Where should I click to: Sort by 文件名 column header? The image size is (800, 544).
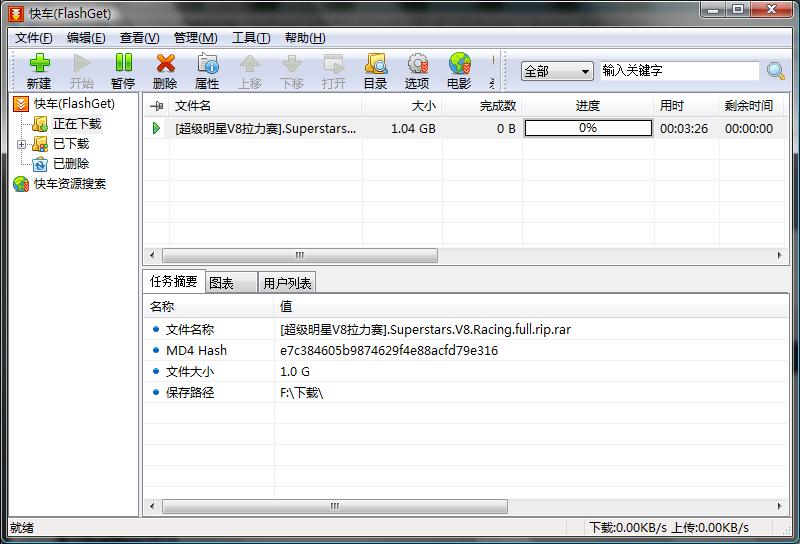pos(266,106)
